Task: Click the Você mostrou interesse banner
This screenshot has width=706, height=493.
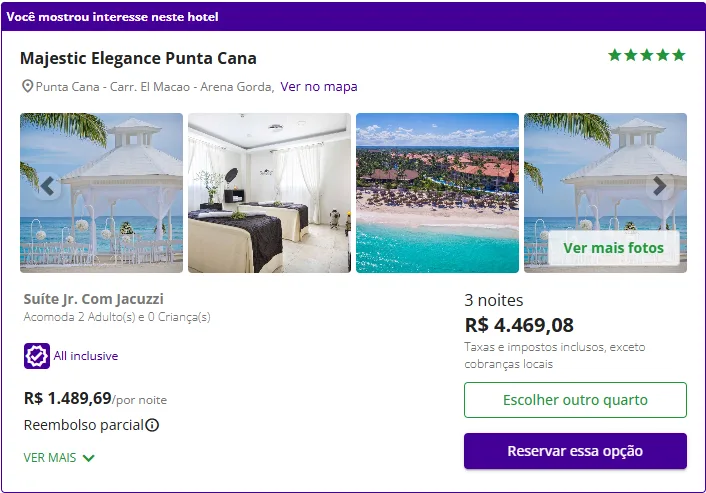Action: click(112, 17)
